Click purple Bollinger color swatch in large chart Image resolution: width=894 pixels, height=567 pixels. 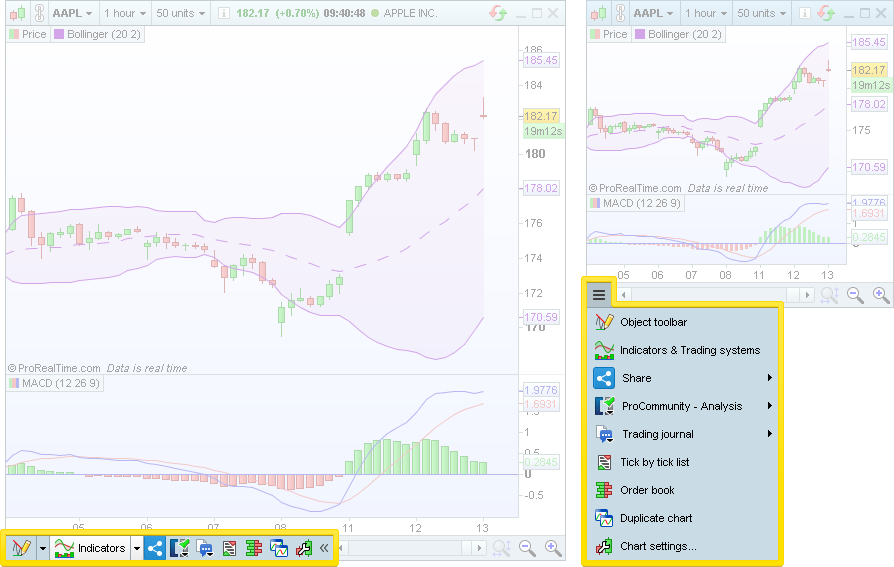pos(59,33)
